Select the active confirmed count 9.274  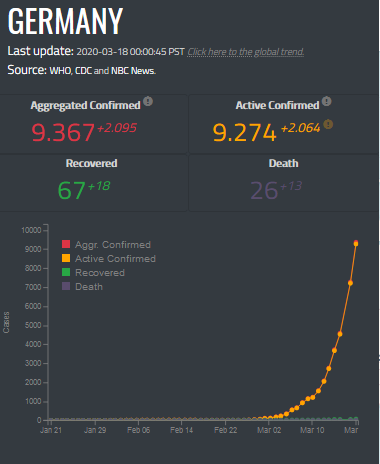pyautogui.click(x=245, y=132)
